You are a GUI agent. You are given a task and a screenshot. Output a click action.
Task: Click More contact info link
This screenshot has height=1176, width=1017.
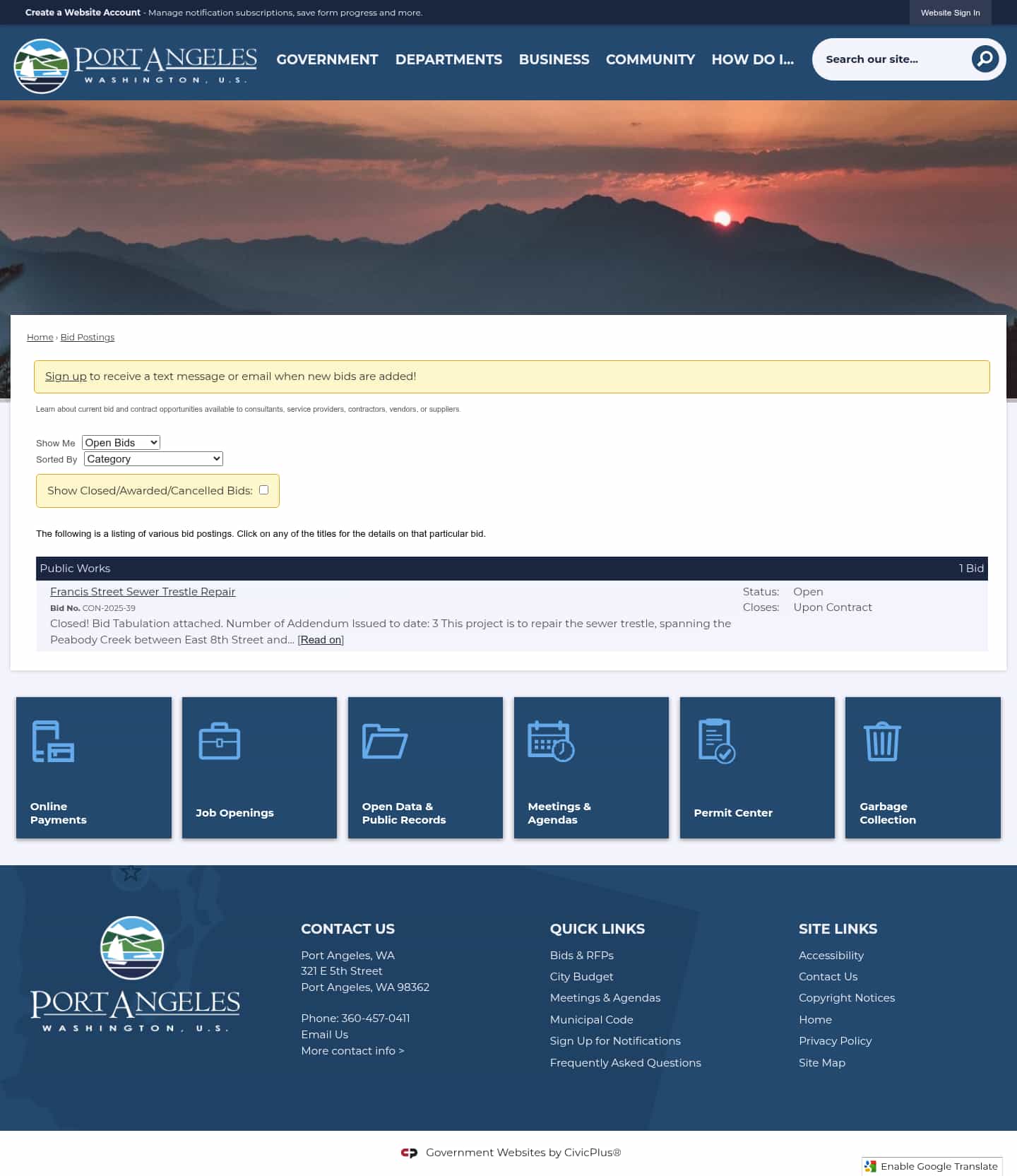click(x=352, y=1051)
